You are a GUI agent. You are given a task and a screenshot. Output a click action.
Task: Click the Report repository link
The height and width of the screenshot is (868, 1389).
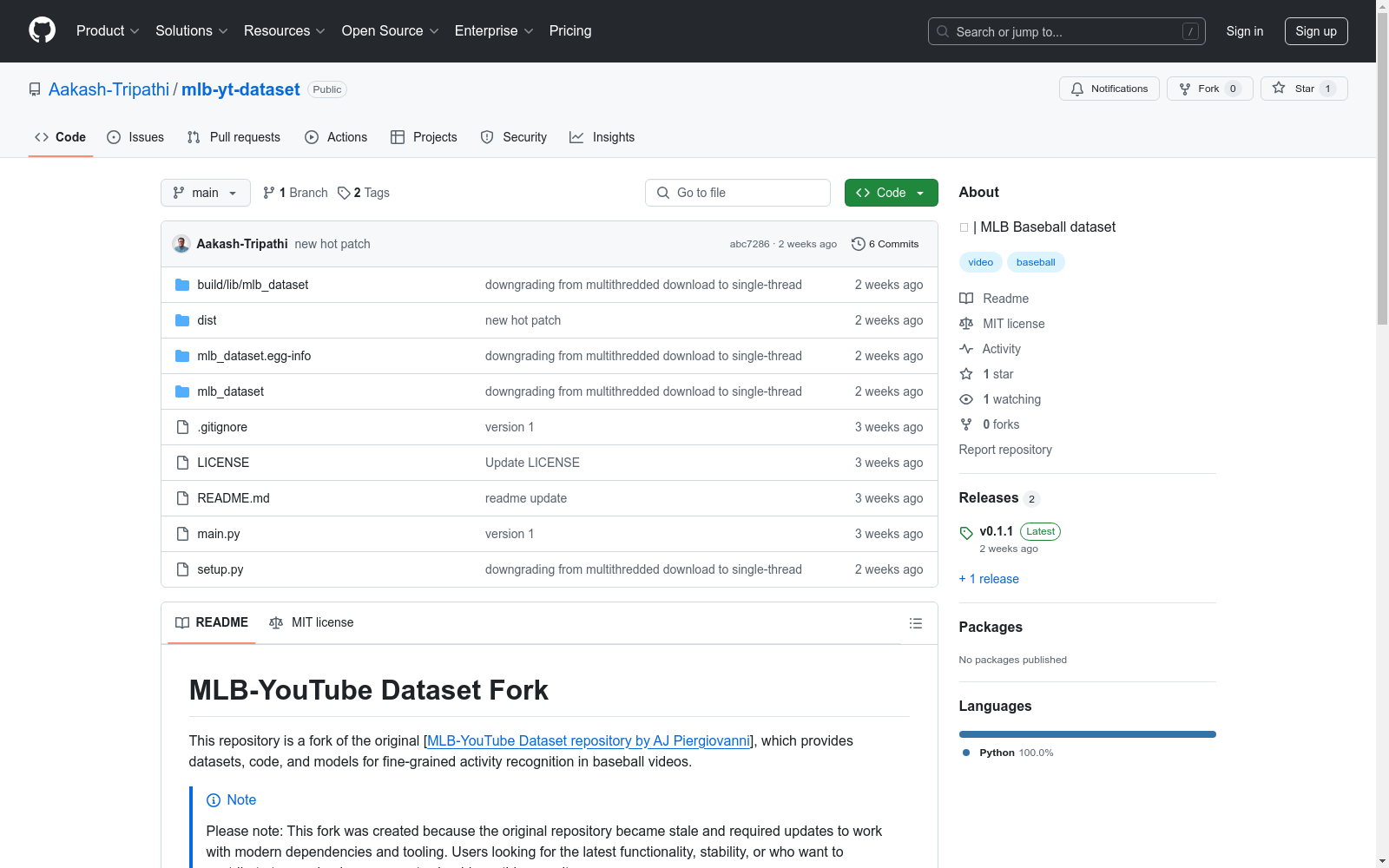(x=1005, y=450)
